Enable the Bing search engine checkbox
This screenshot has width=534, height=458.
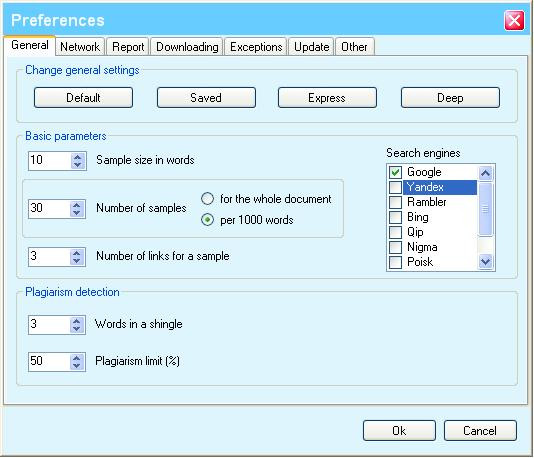coord(395,217)
